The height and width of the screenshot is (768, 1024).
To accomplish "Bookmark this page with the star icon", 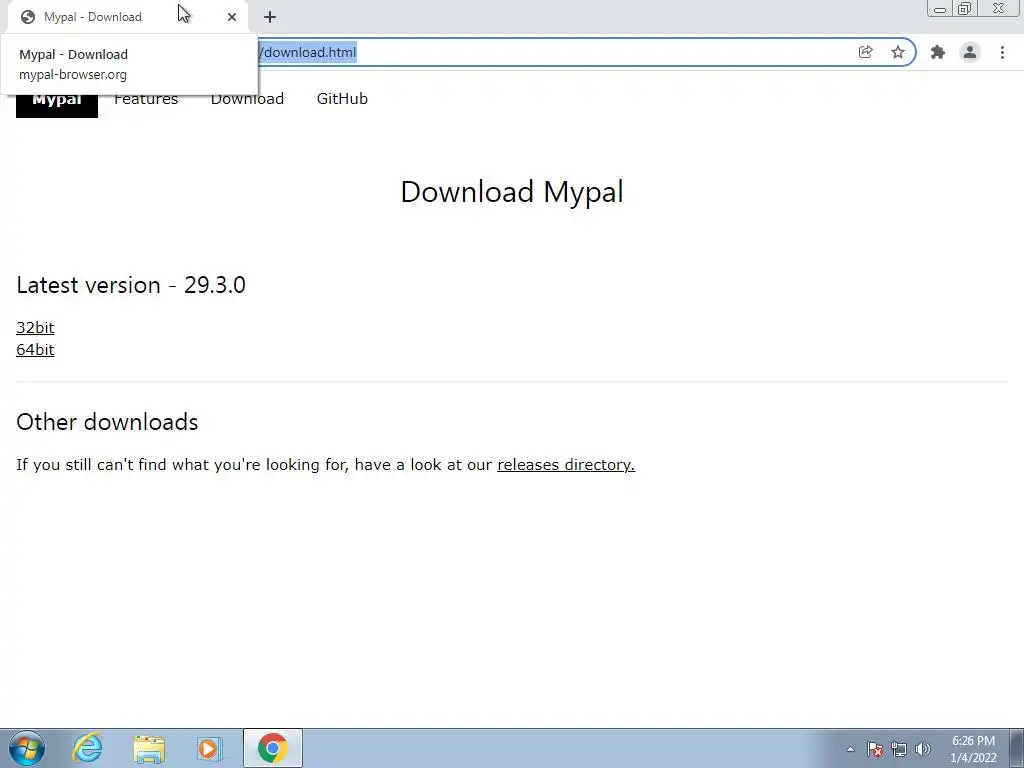I will coord(898,52).
